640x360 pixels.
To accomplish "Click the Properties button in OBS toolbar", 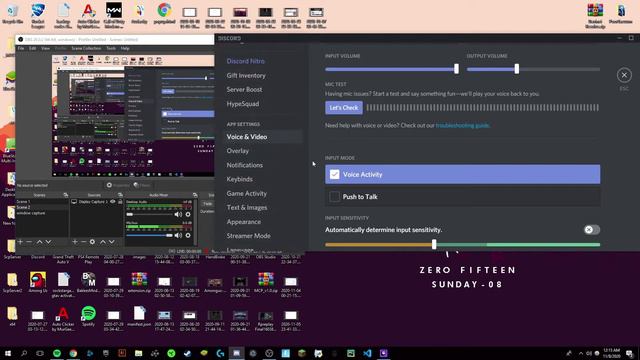I will click(118, 185).
